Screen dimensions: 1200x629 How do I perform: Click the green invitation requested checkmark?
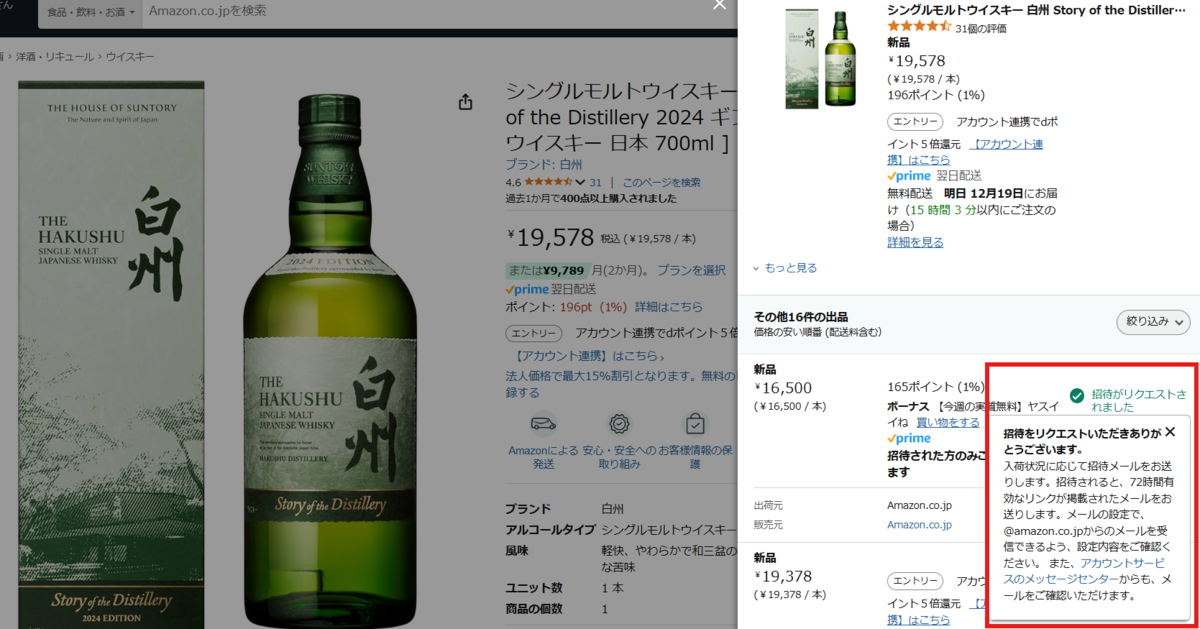click(1076, 396)
